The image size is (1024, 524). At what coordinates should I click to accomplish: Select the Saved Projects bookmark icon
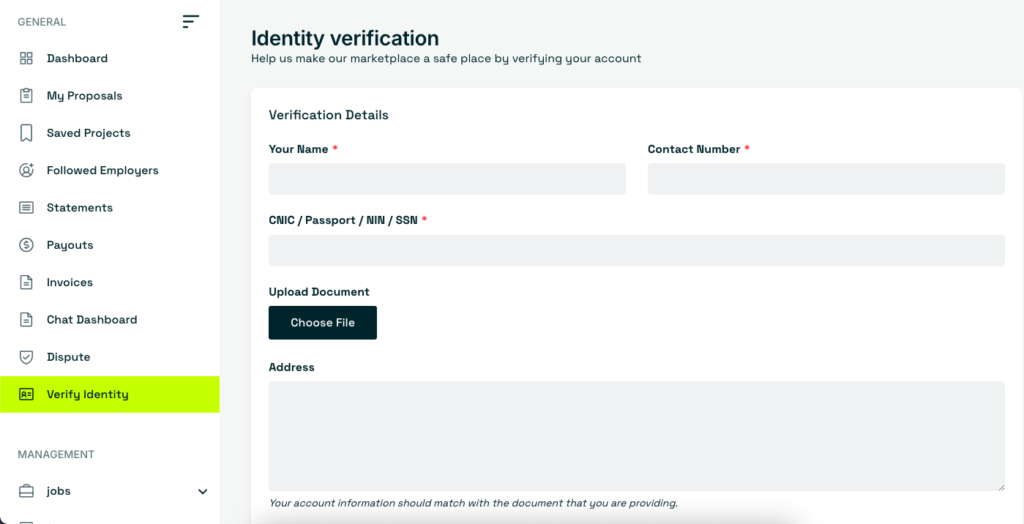click(26, 133)
